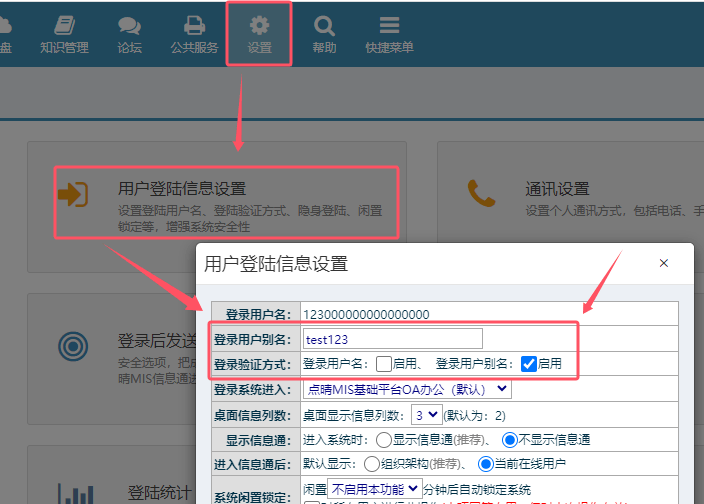This screenshot has width=704, height=504.
Task: Open the 设置 menu in top navigation
Action: tap(259, 33)
